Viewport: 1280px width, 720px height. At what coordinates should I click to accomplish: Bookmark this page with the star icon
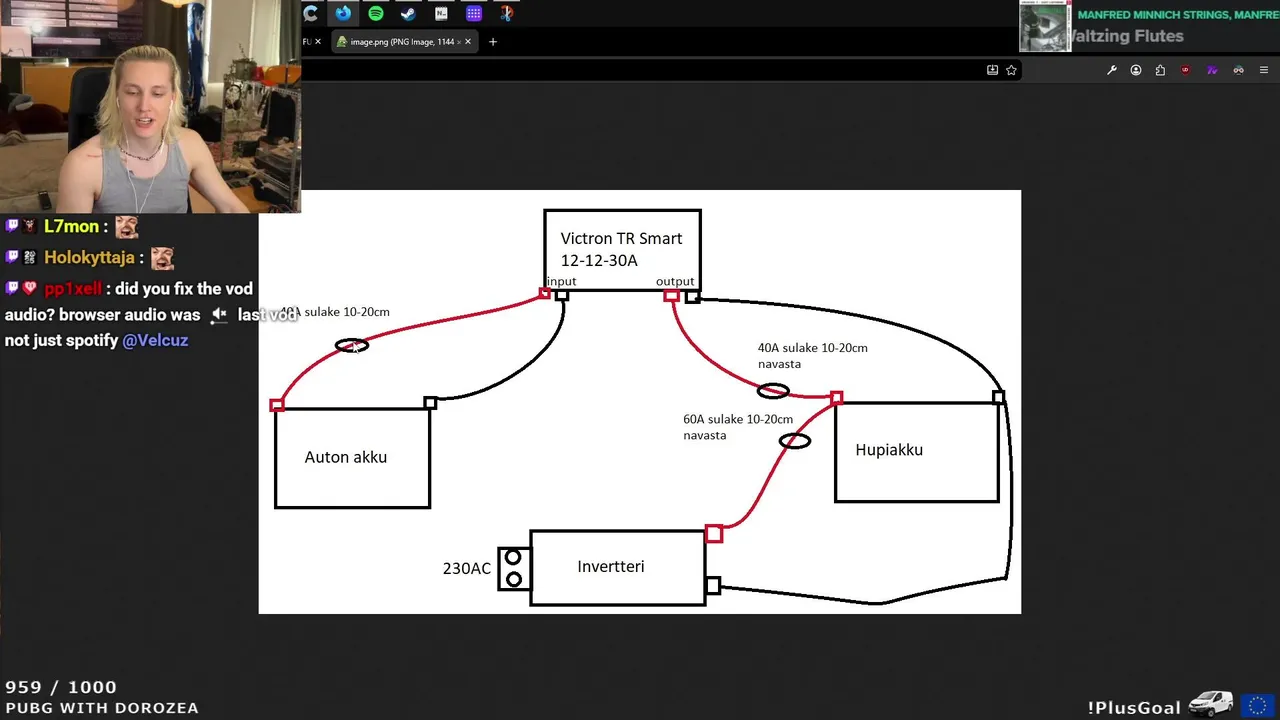(x=1011, y=70)
